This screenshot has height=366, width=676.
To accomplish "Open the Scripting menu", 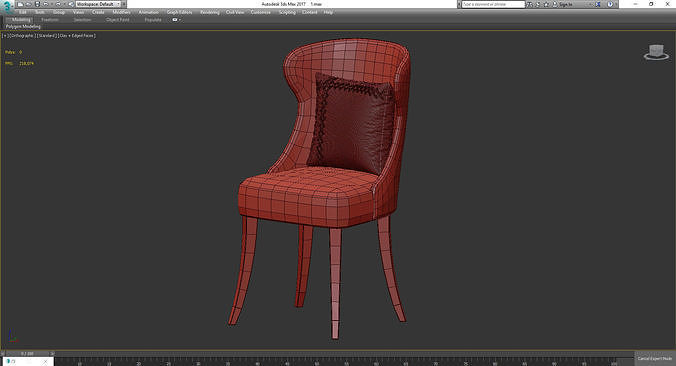I will (x=288, y=13).
